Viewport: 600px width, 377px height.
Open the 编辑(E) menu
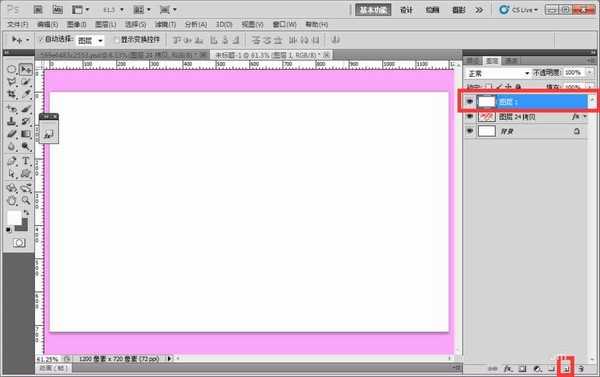tap(47, 24)
